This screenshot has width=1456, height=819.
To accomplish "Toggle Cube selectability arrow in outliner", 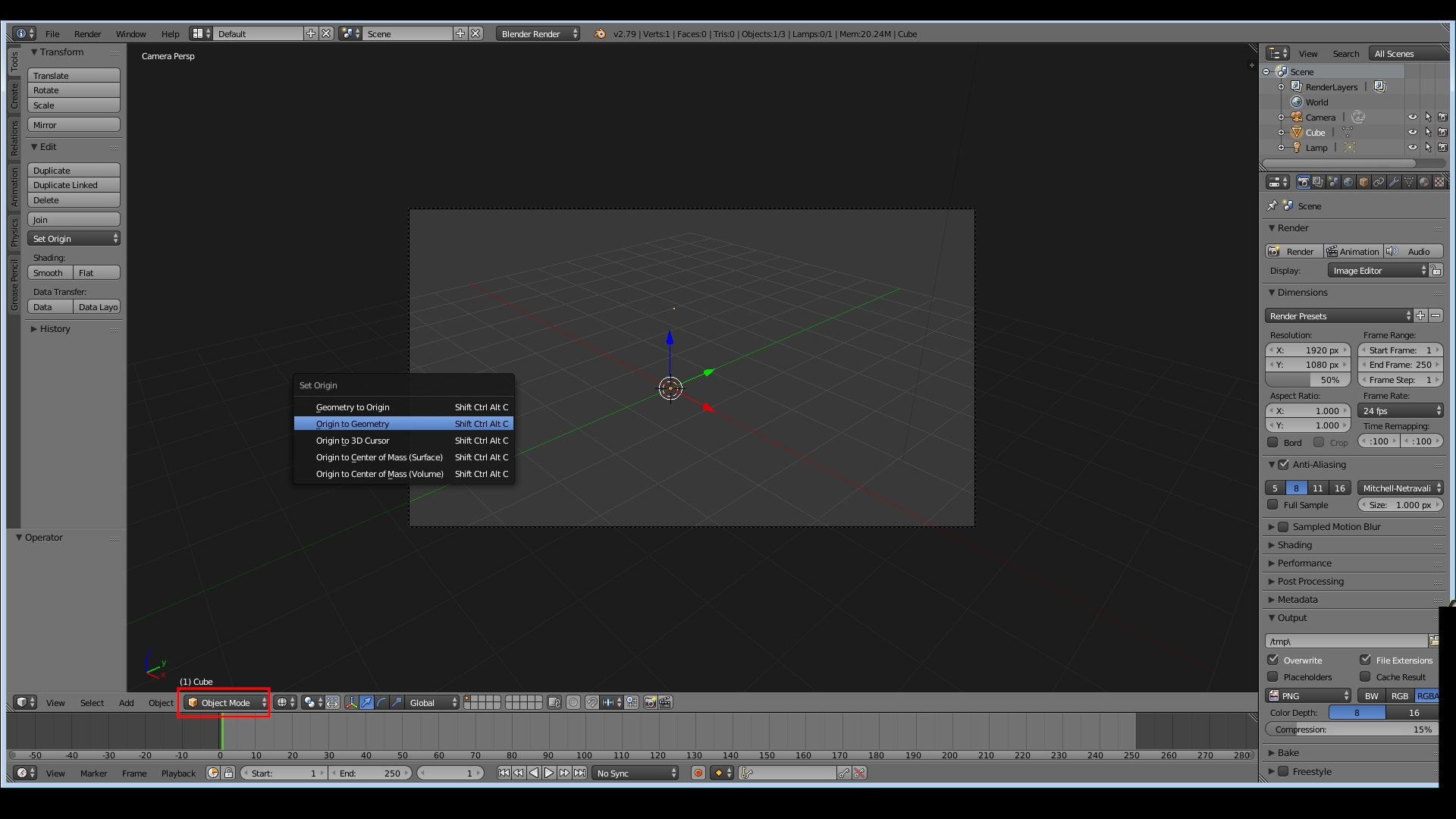I will [x=1428, y=132].
